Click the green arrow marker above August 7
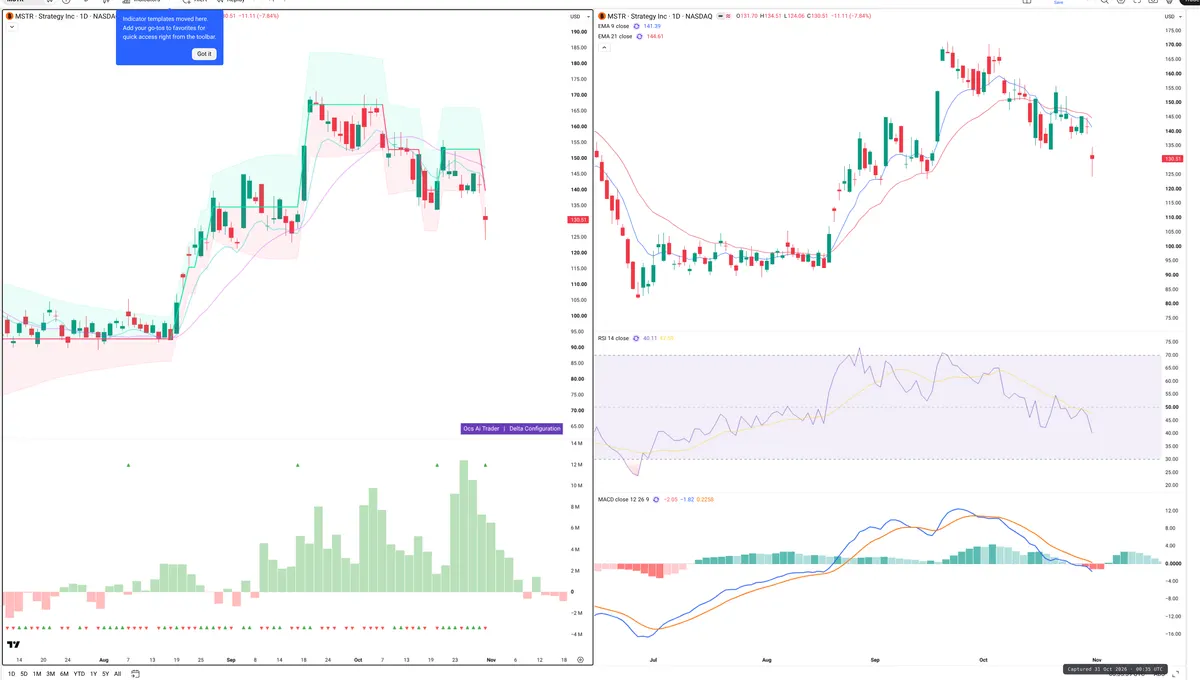The image size is (1200, 680). pyautogui.click(x=129, y=465)
